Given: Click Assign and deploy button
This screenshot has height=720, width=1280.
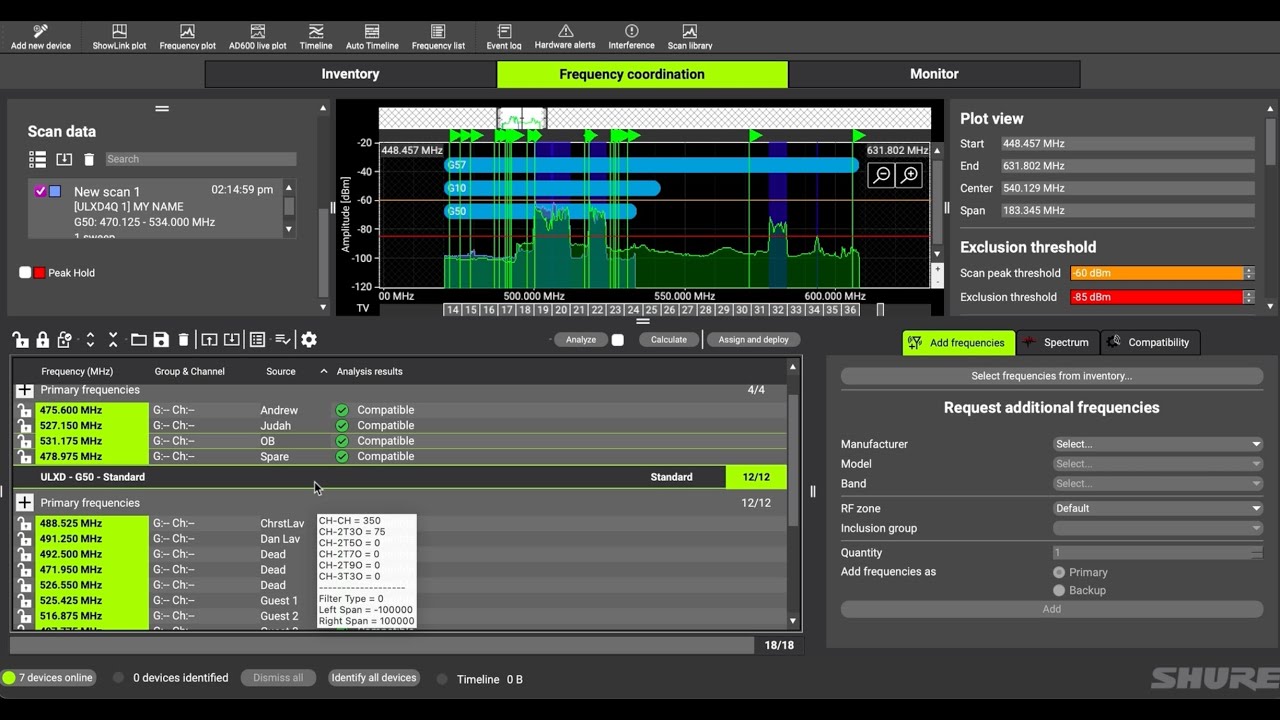Looking at the screenshot, I should [753, 340].
